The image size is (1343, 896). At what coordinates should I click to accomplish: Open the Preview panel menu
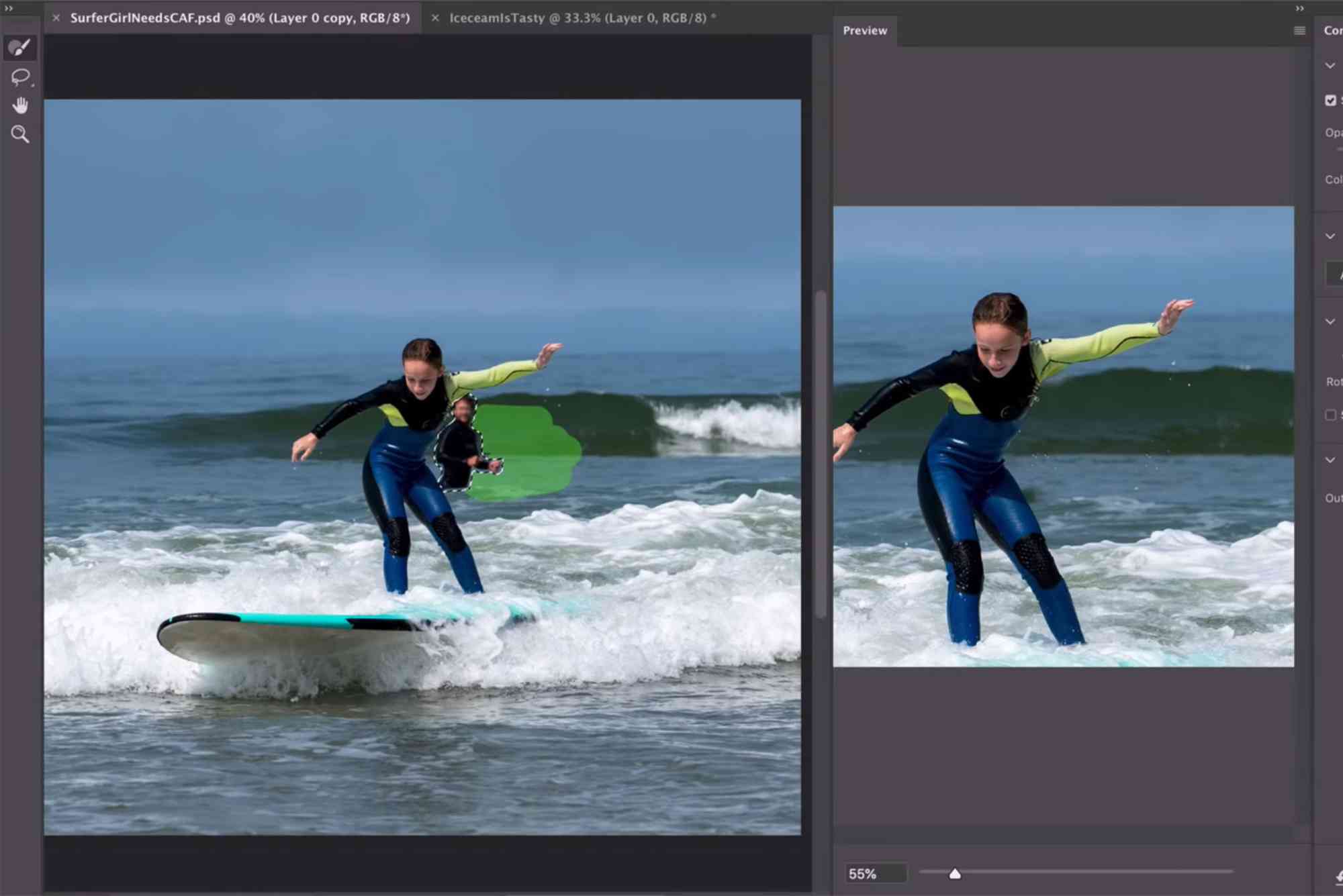[1301, 30]
